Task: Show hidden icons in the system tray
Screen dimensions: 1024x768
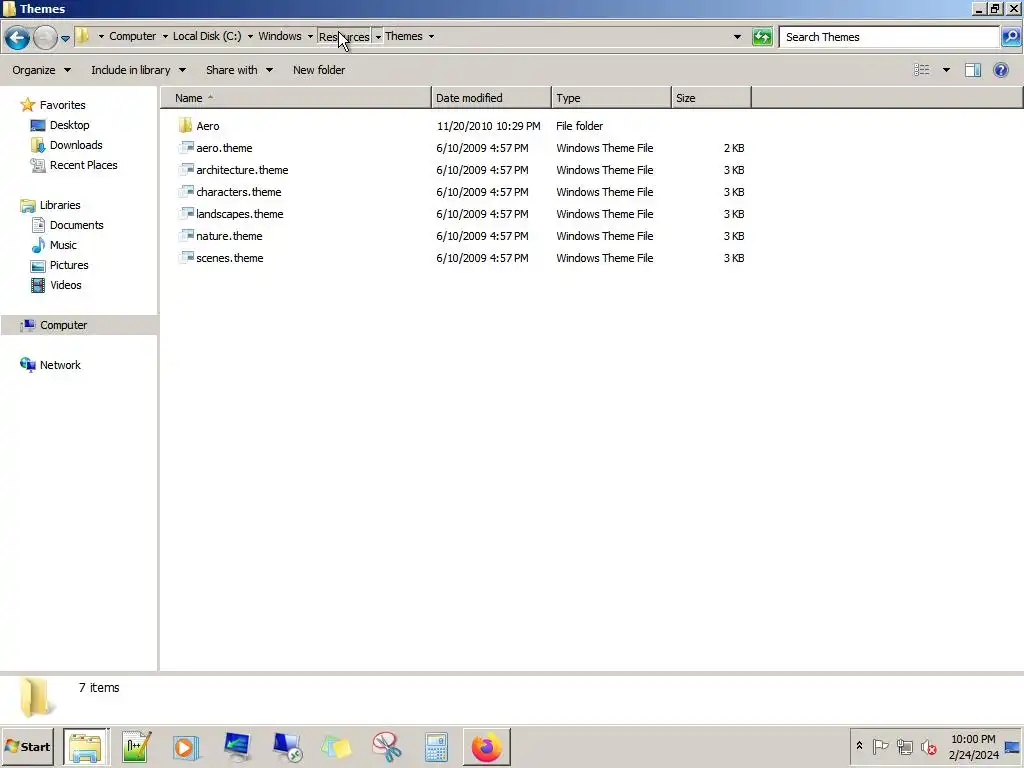Action: (859, 746)
